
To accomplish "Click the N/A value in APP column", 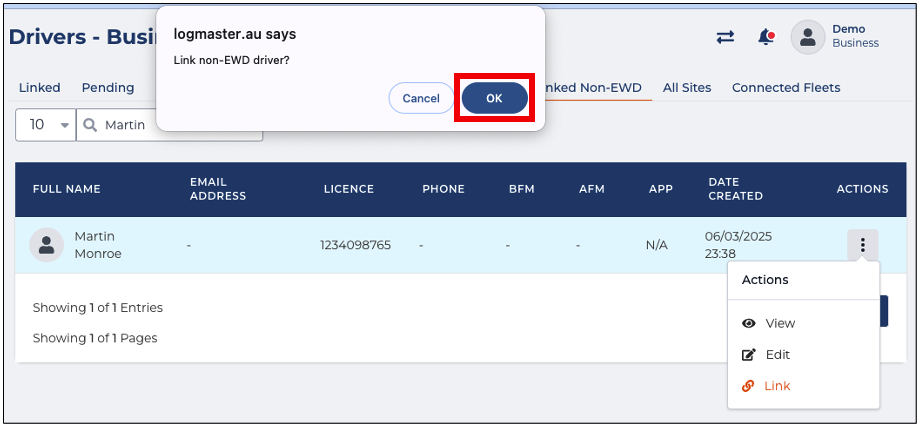I will pyautogui.click(x=656, y=245).
